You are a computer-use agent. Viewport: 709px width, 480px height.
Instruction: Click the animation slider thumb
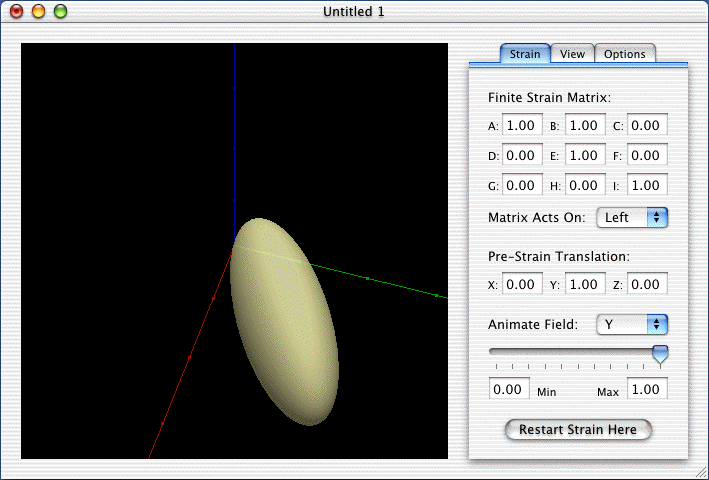point(660,354)
